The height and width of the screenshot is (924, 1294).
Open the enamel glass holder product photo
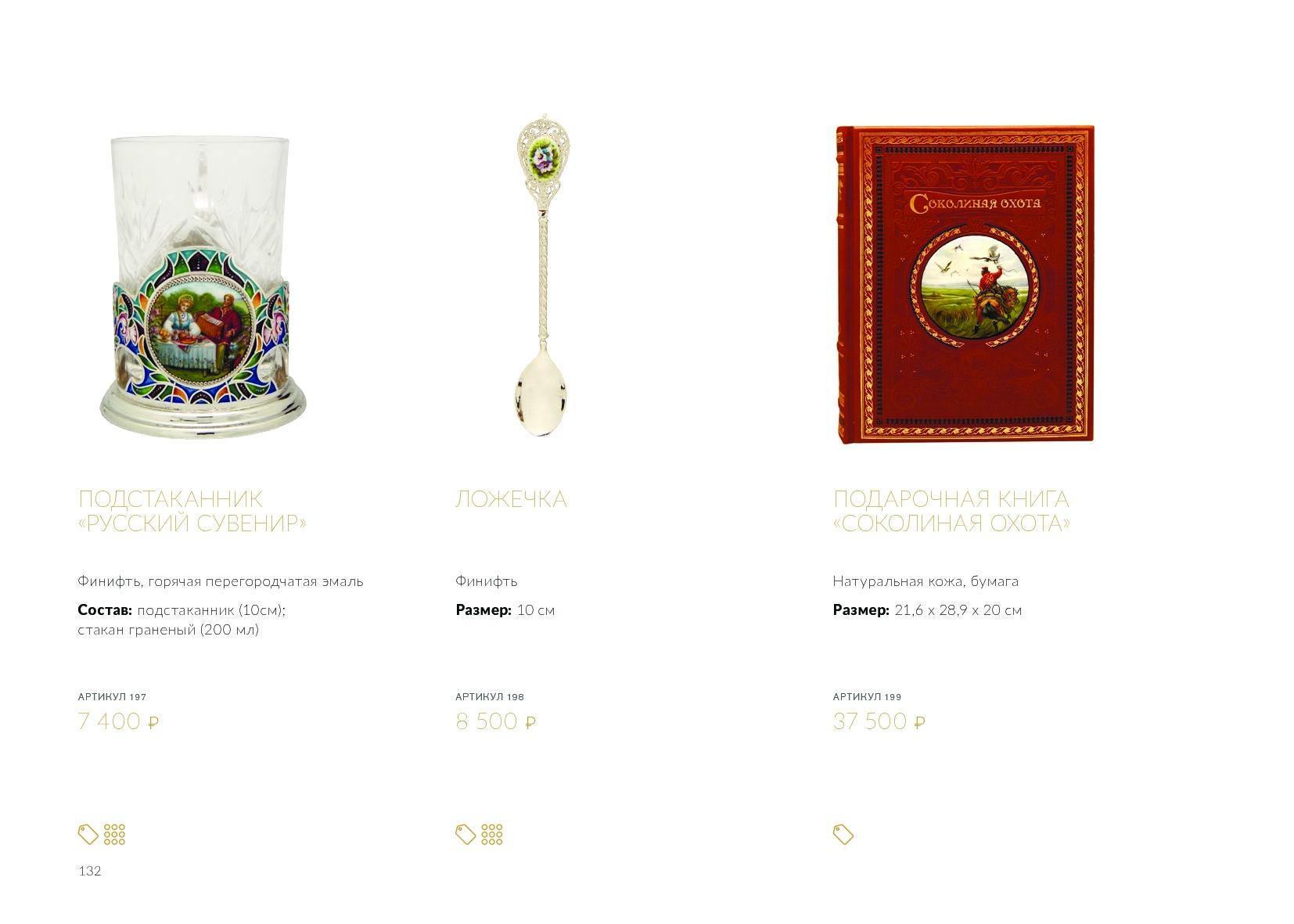point(203,286)
